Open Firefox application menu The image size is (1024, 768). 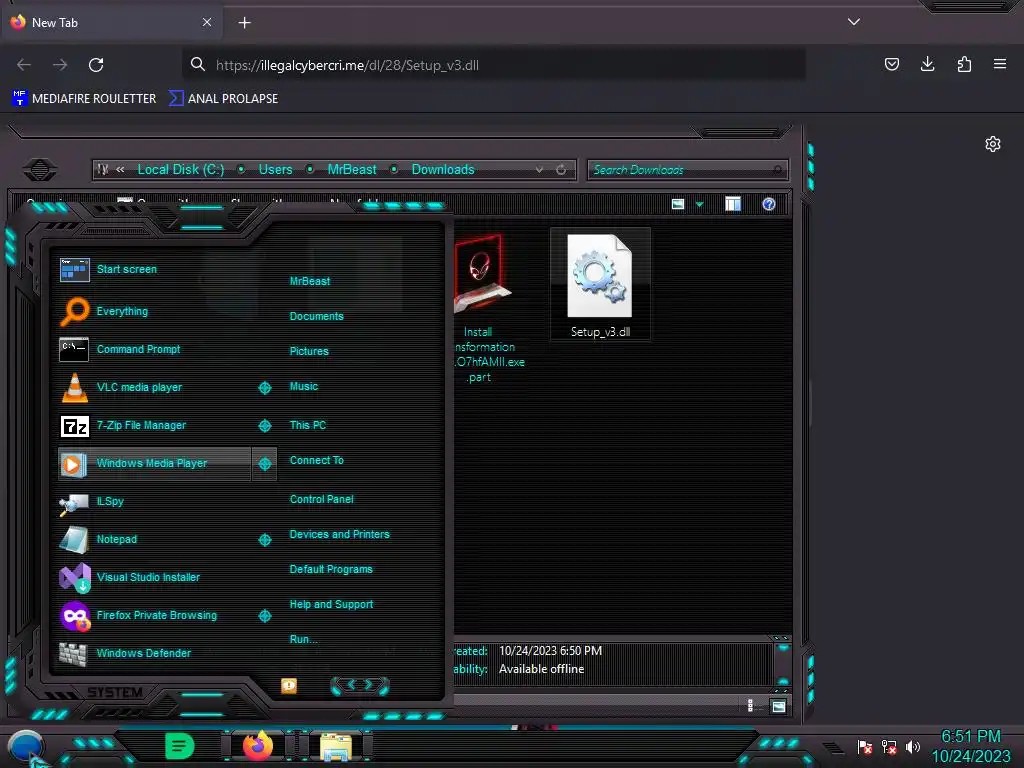point(999,64)
